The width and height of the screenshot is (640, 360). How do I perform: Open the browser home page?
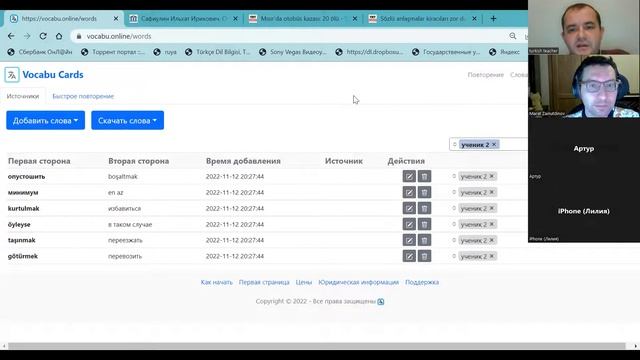pos(59,36)
